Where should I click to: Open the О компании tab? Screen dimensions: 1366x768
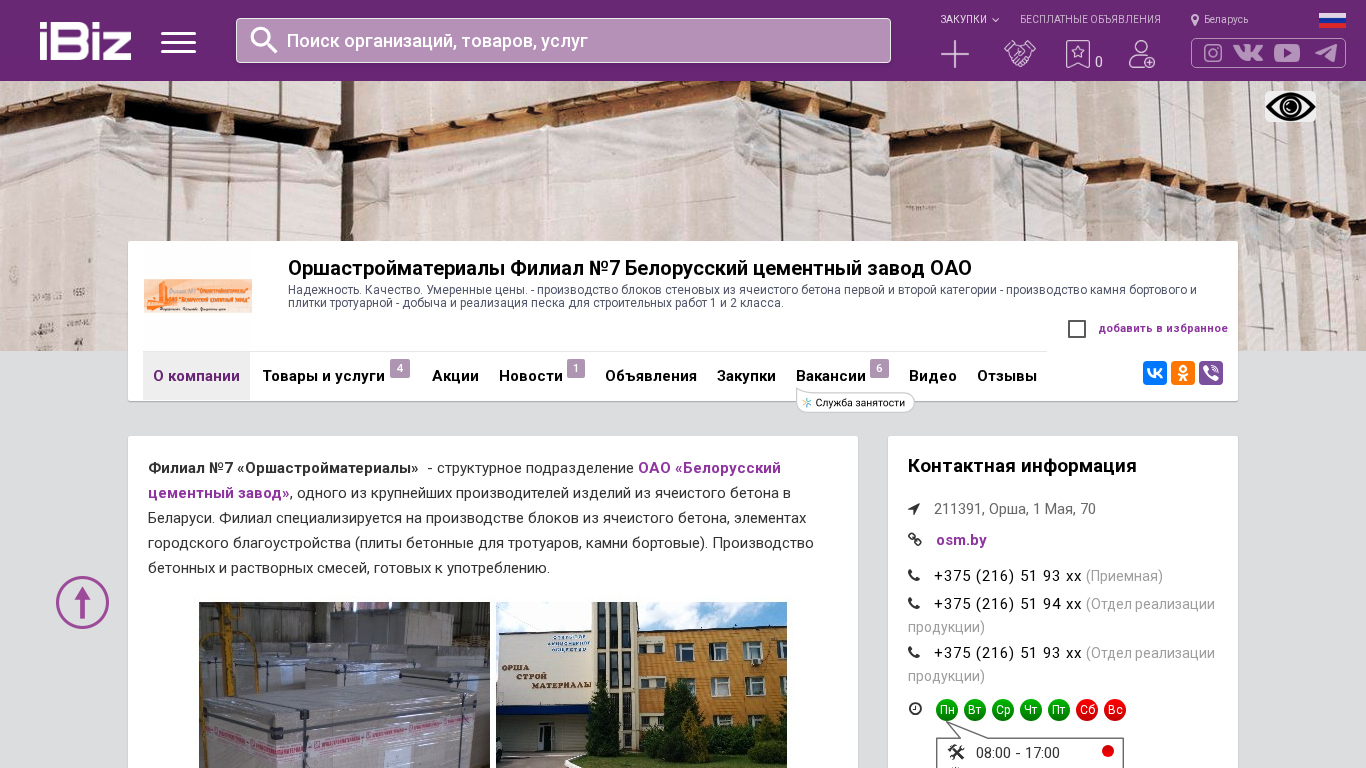tap(196, 376)
